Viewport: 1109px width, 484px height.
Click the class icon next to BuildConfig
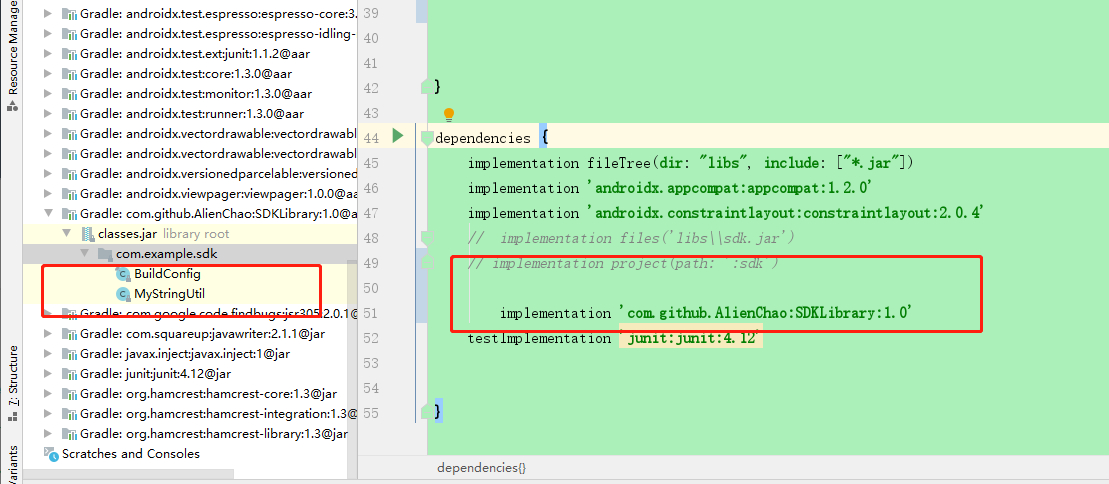tap(123, 274)
